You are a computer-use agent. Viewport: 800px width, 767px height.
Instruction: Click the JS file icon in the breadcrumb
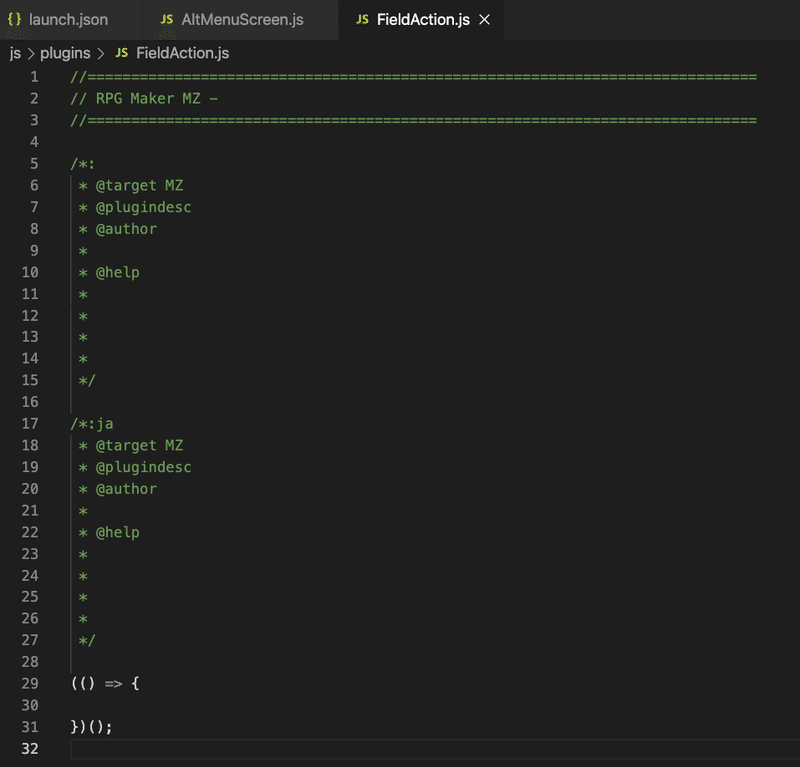point(122,53)
